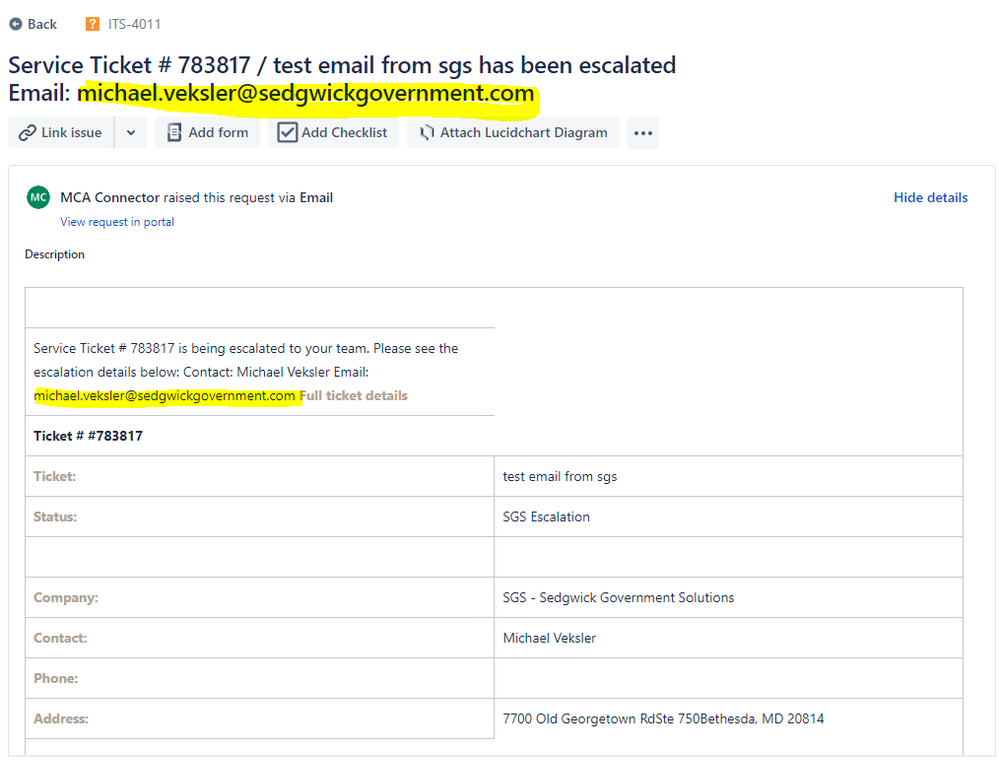Click the Ticket # #783817 heading
Image resolution: width=999 pixels, height=766 pixels.
pyautogui.click(x=88, y=436)
